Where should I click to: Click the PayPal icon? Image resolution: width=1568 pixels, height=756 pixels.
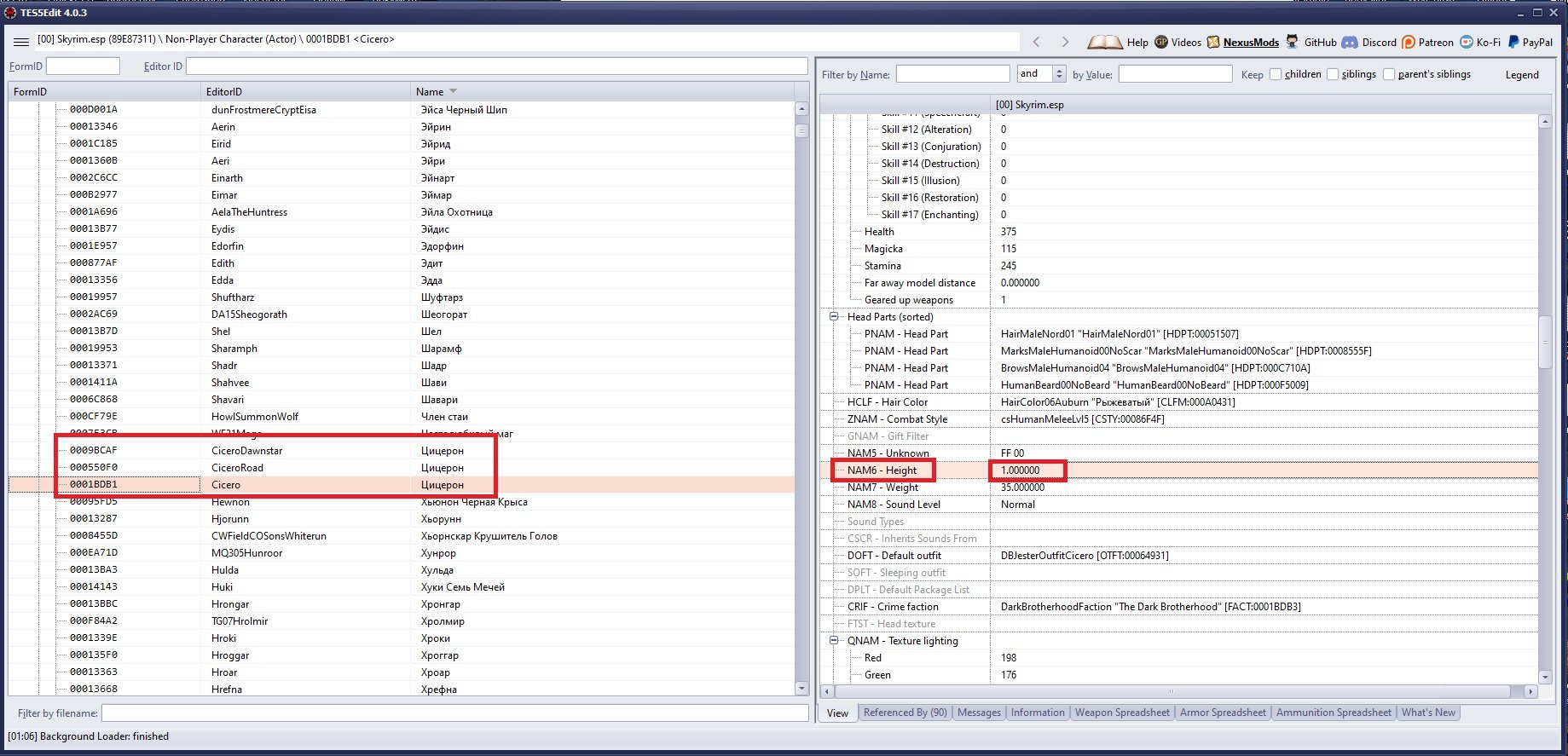[x=1513, y=42]
